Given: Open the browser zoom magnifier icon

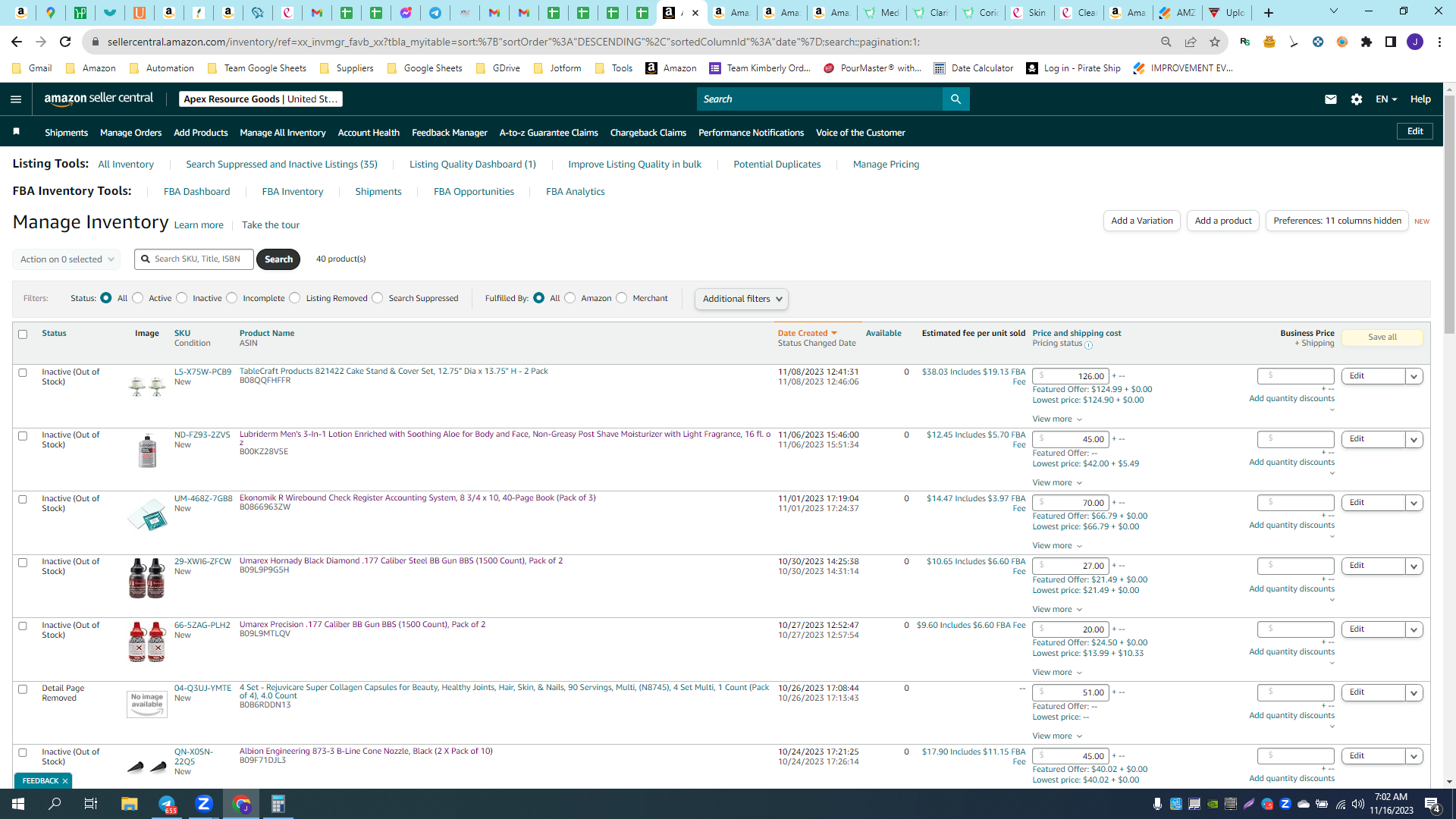Looking at the screenshot, I should (x=1166, y=42).
